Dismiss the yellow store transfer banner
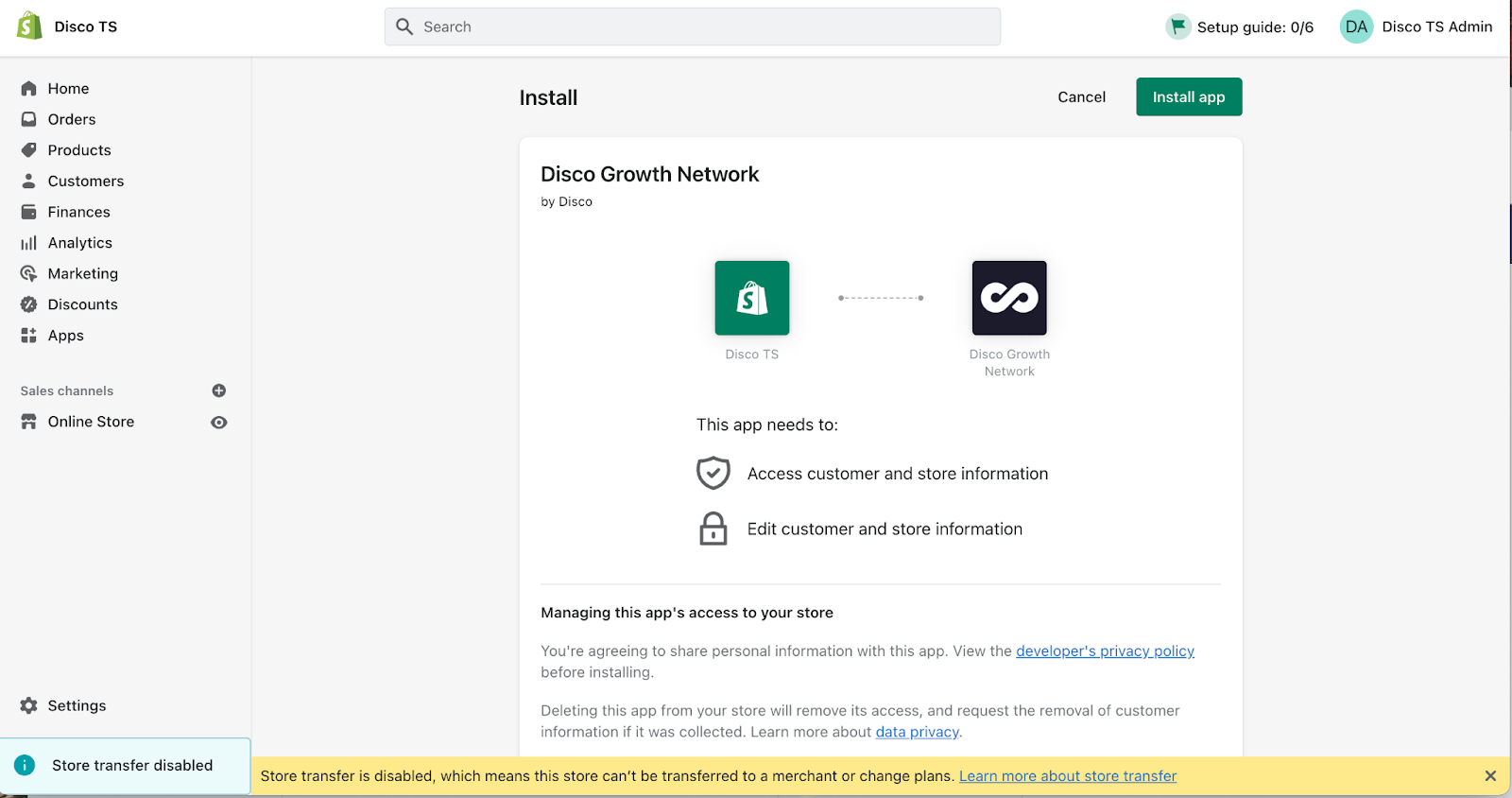The width and height of the screenshot is (1512, 798). (x=1490, y=776)
